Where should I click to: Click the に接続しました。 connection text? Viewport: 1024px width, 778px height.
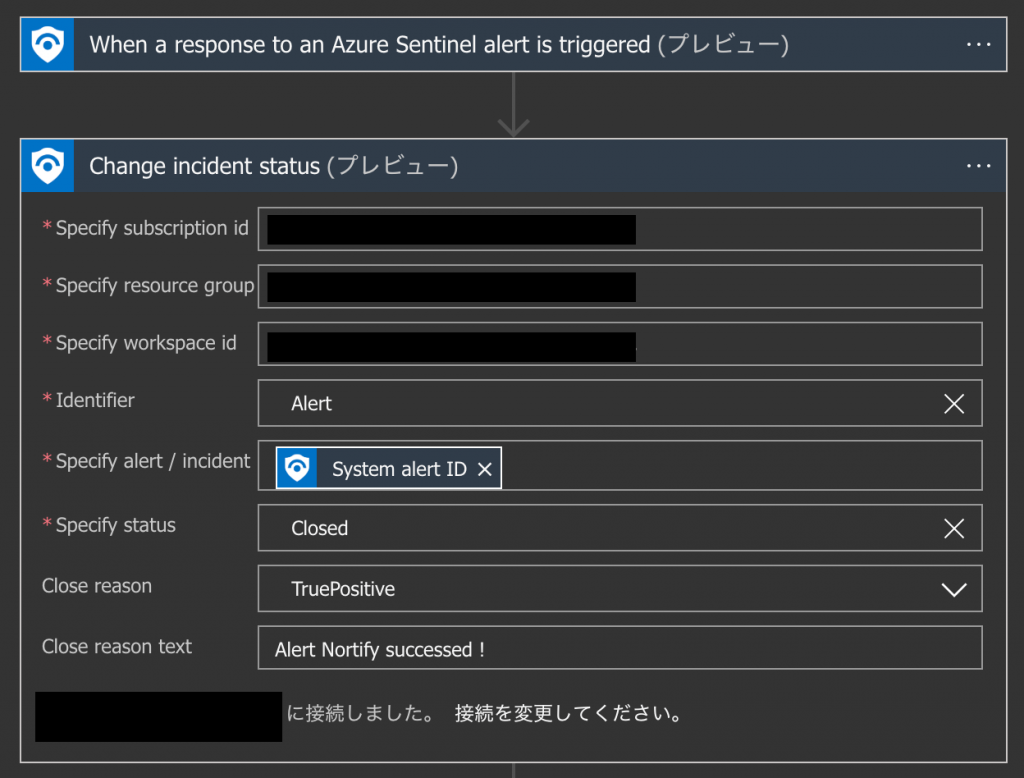(362, 713)
